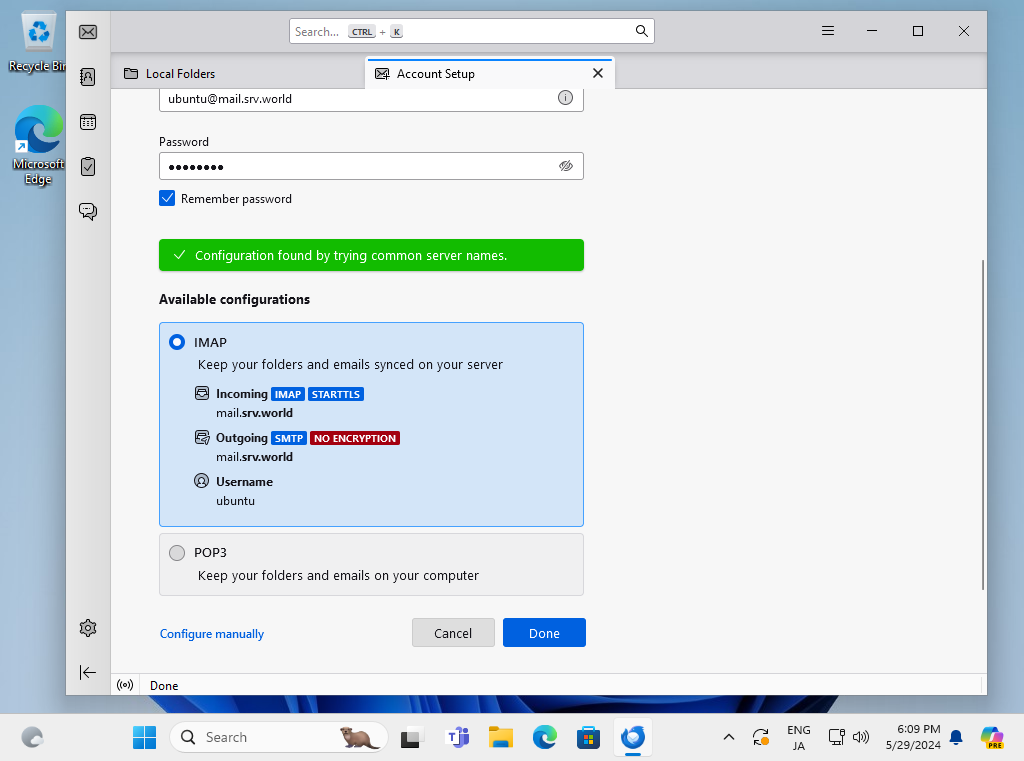
Task: Open Settings gear in sidebar
Action: [88, 628]
